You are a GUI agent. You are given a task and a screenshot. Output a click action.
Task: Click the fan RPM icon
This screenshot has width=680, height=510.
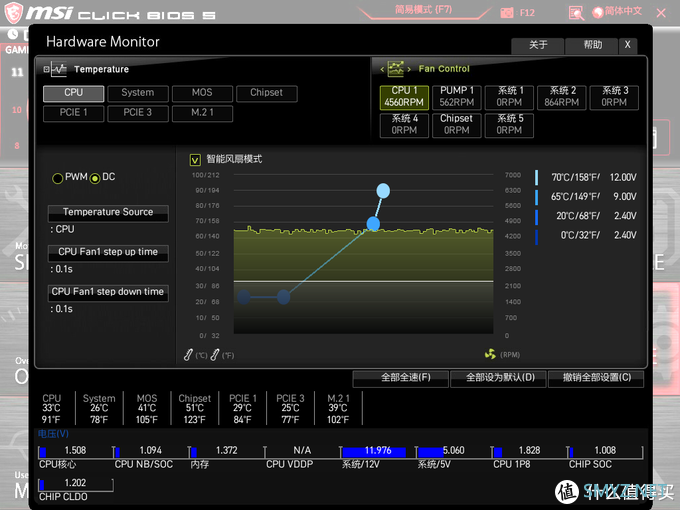pos(490,354)
